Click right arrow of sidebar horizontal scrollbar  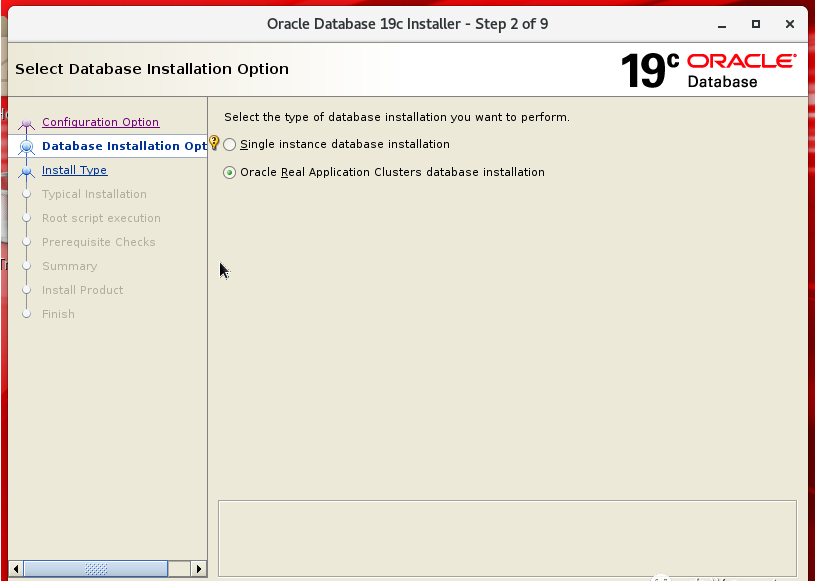coord(198,569)
